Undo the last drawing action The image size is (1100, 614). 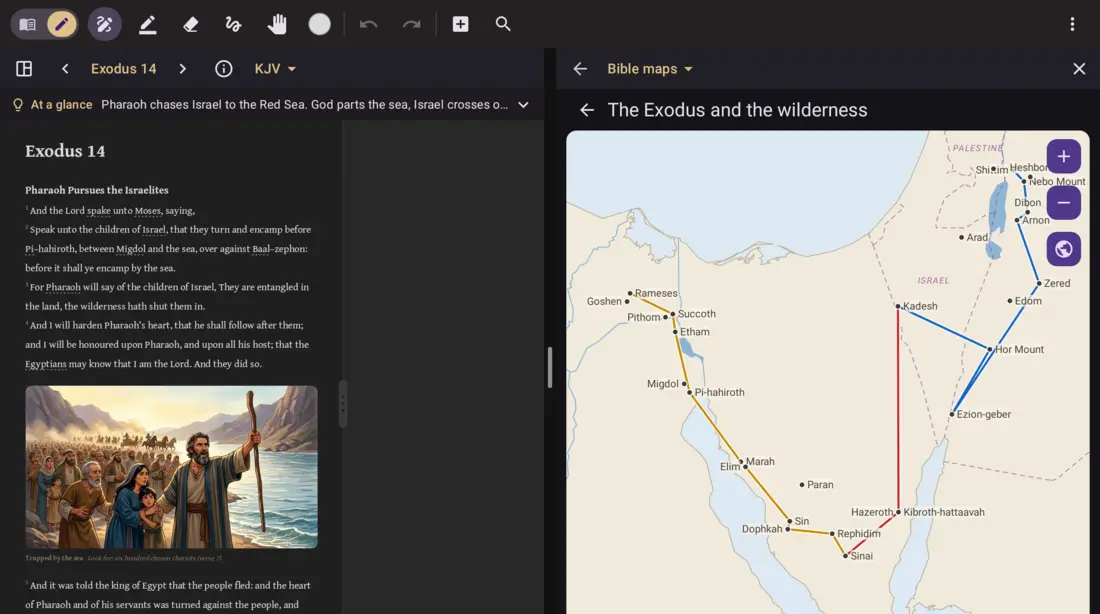coord(368,25)
